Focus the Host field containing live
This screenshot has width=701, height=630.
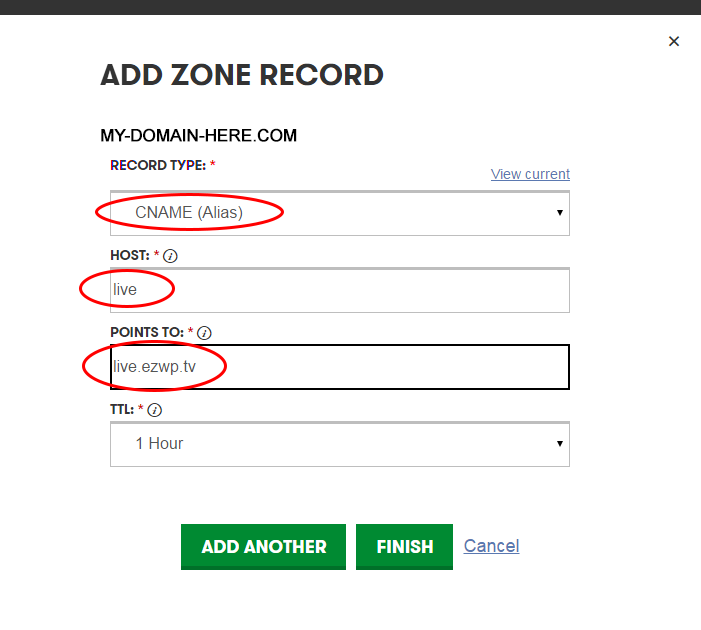click(340, 290)
